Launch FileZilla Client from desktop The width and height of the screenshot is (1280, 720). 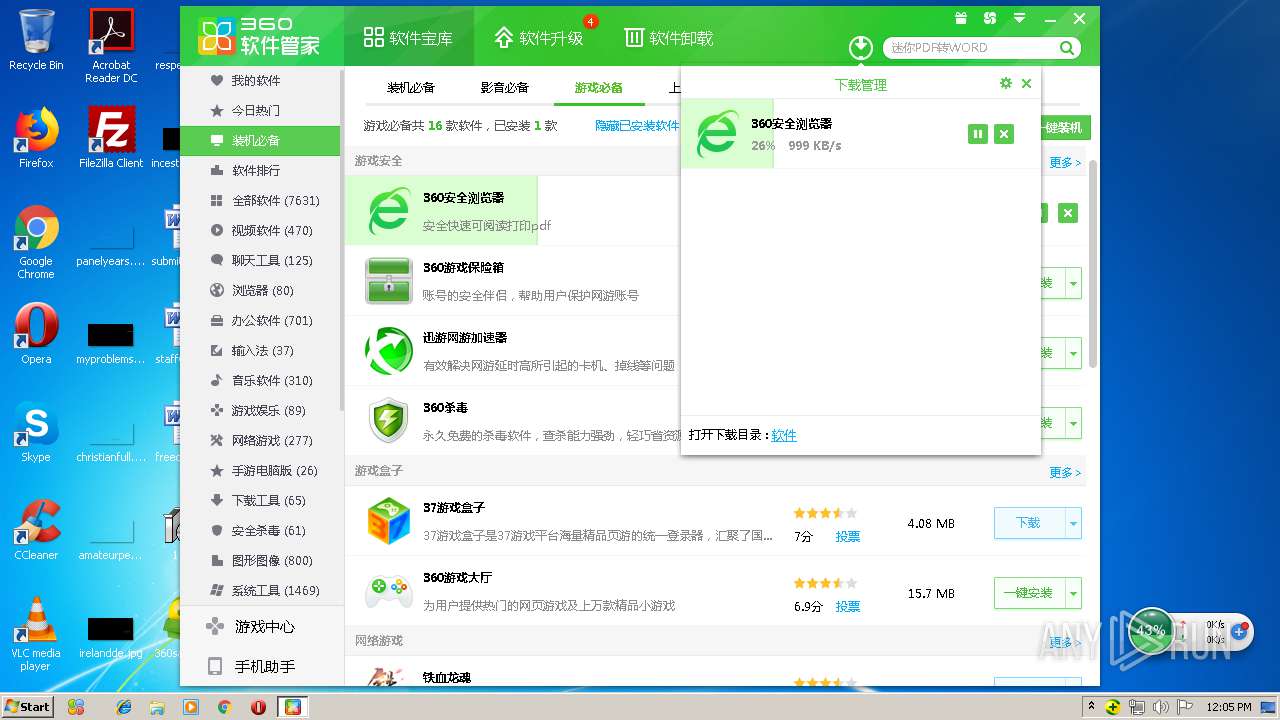(x=112, y=138)
